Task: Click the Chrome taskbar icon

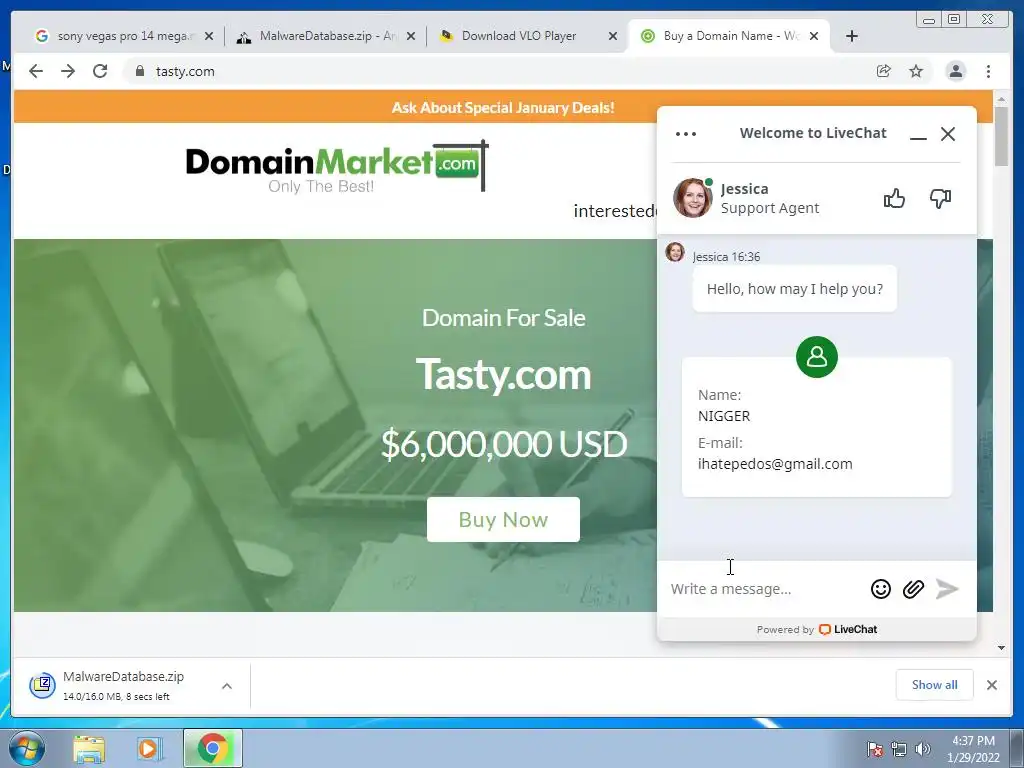Action: coord(212,748)
